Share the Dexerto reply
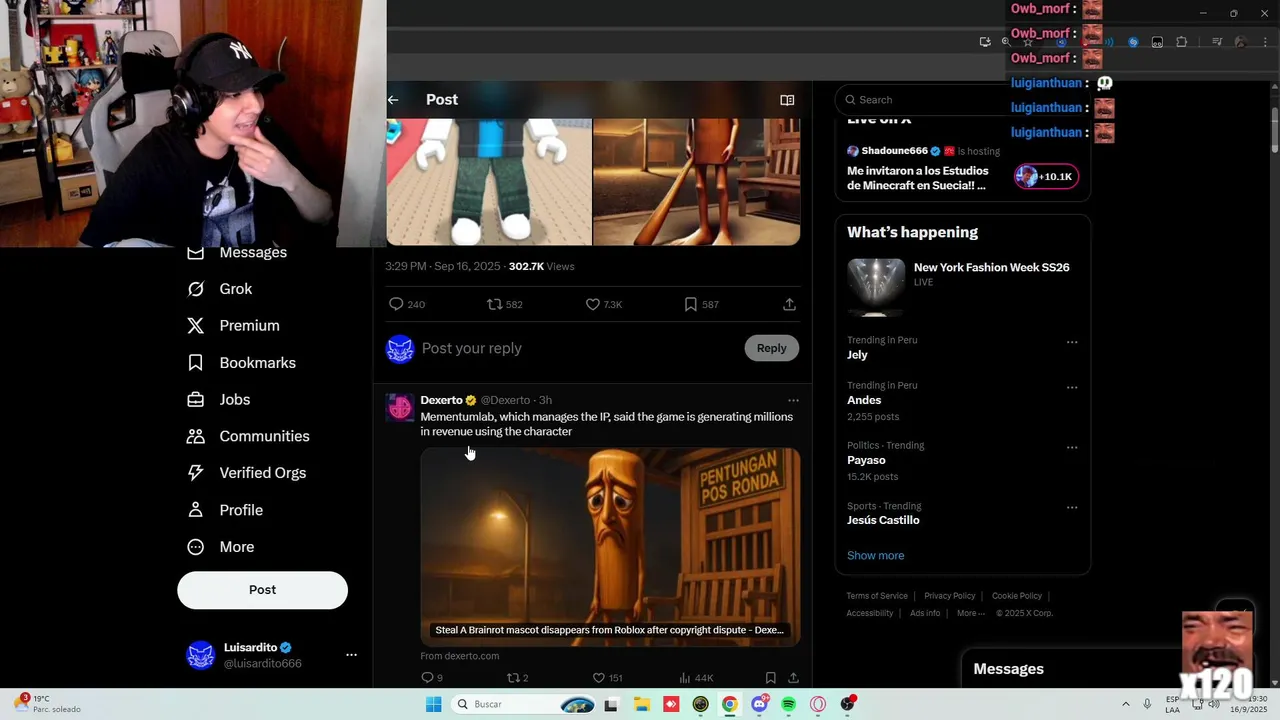 coord(793,678)
